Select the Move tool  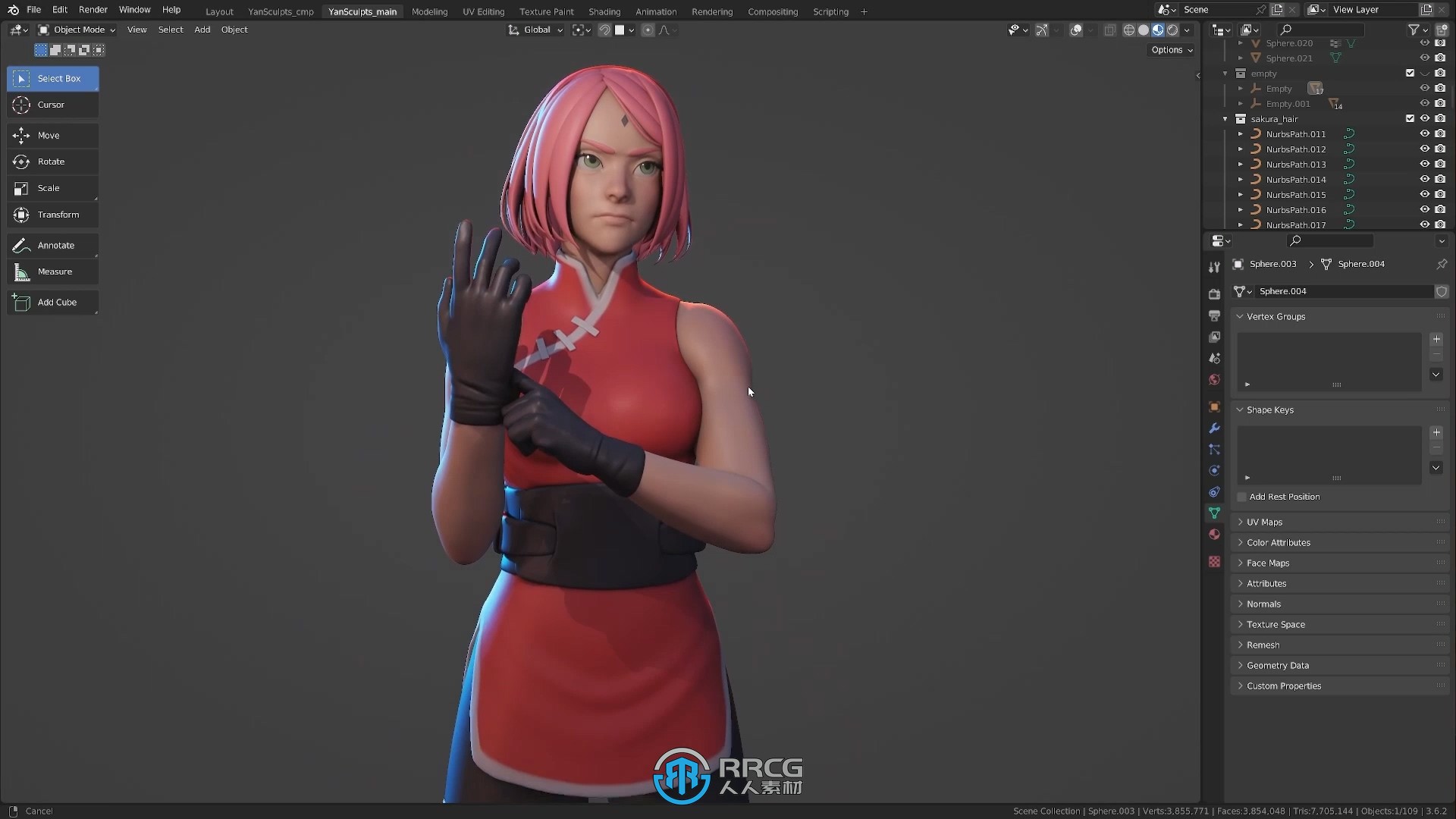point(48,134)
